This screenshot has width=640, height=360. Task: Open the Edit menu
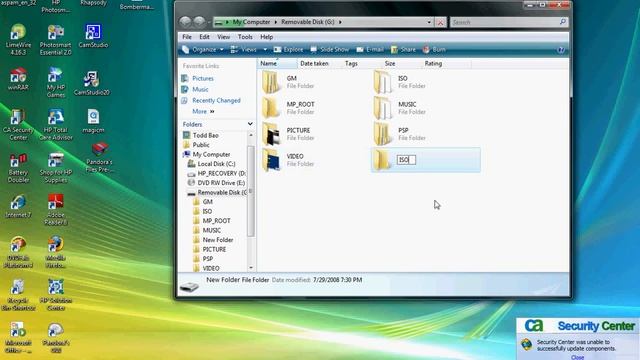pyautogui.click(x=204, y=37)
